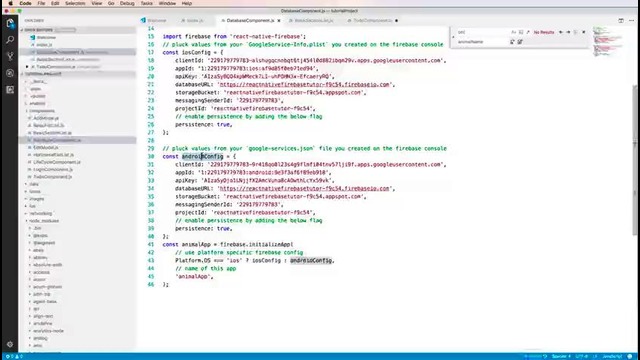Select the absolute-path folder in node_modules
This screenshot has width=640, height=360.
click(x=48, y=265)
